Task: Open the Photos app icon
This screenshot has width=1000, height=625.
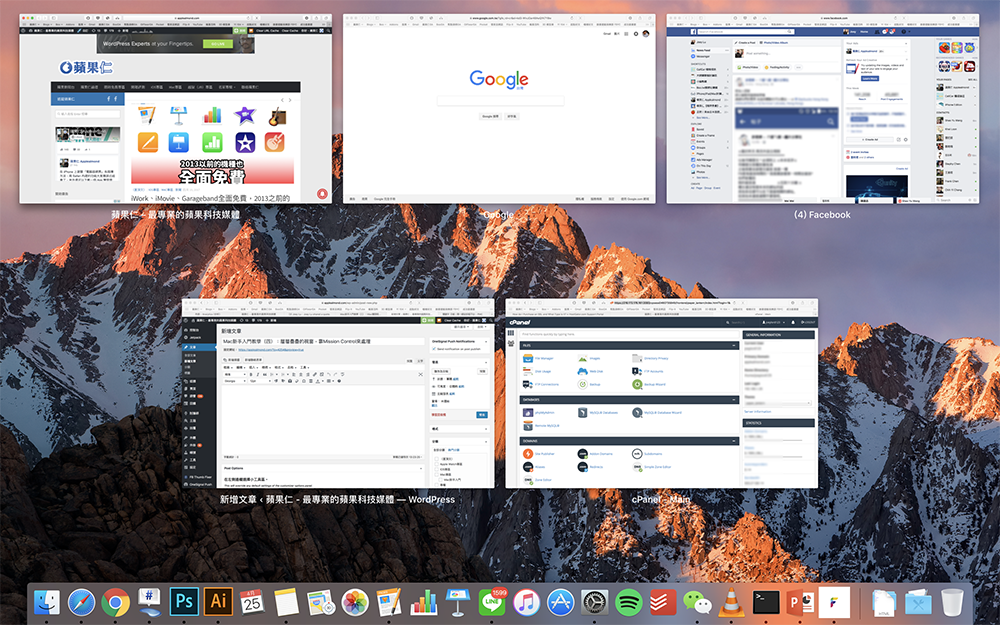Action: [355, 602]
